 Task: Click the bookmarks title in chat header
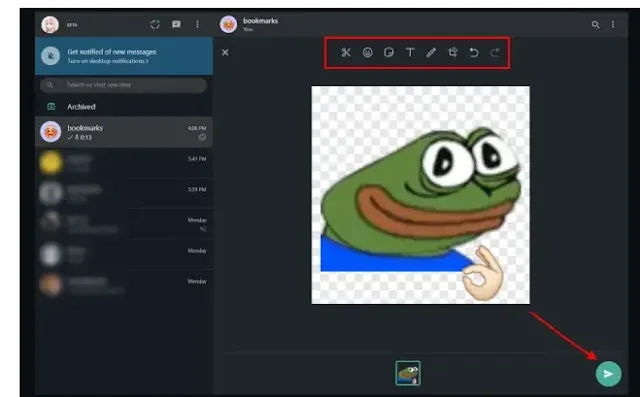click(260, 20)
